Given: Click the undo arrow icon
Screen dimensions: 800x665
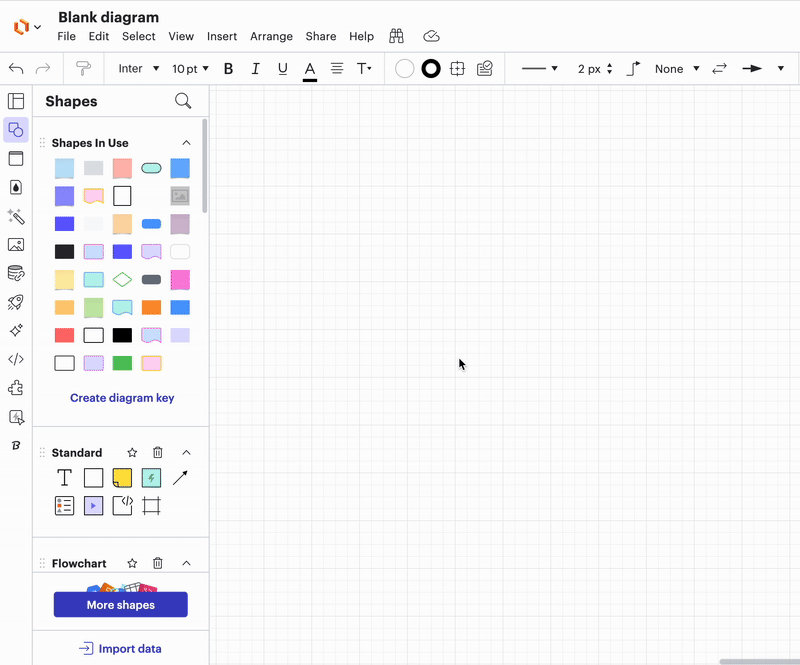Looking at the screenshot, I should [x=16, y=68].
